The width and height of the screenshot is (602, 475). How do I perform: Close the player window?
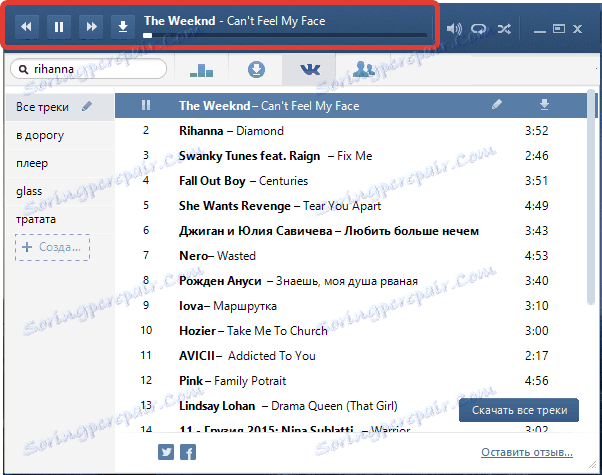pos(577,29)
